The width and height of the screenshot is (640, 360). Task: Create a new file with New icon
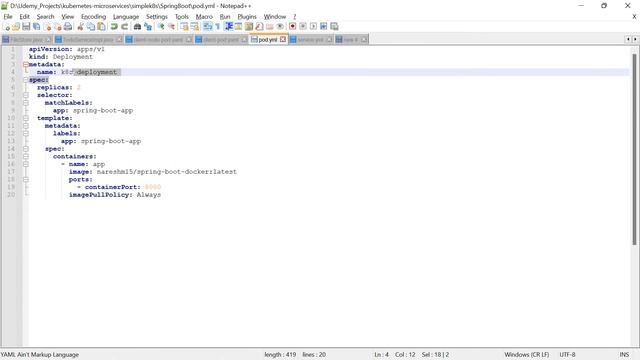coord(6,27)
